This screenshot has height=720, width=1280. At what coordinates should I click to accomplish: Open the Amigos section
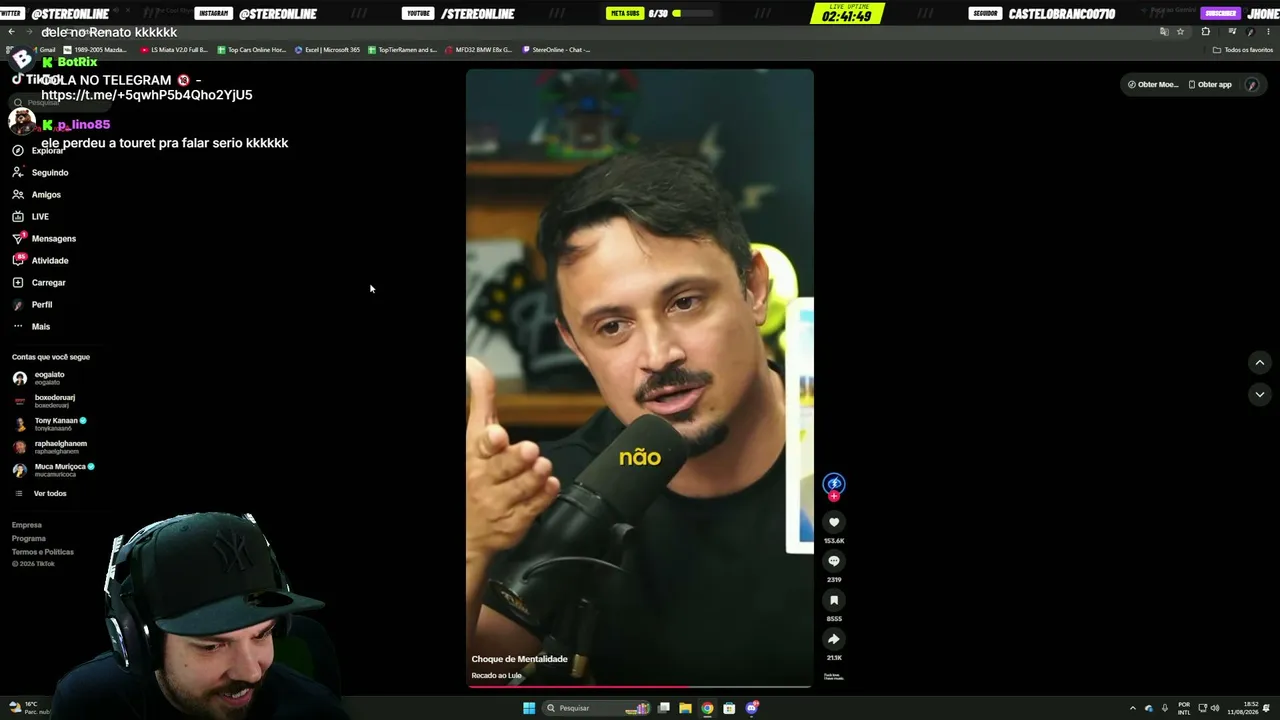[x=37, y=194]
